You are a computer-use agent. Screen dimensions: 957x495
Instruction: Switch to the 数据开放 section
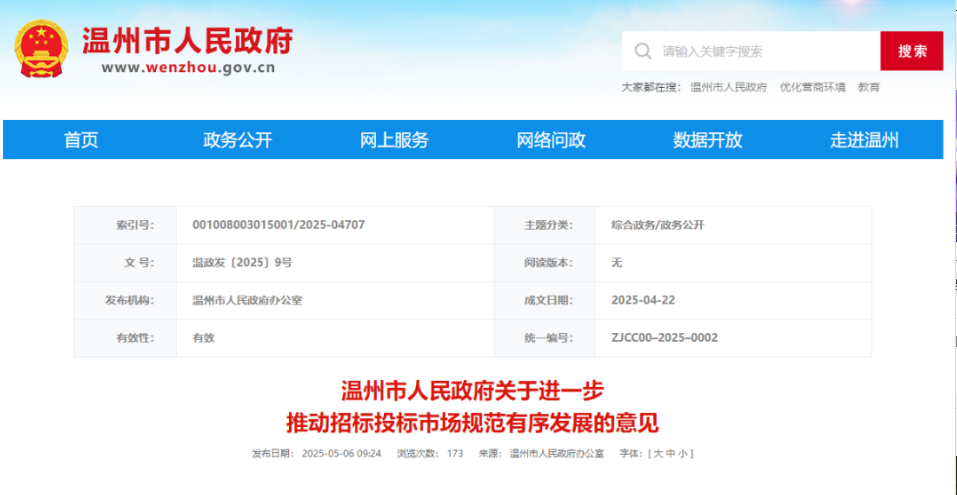pyautogui.click(x=708, y=140)
